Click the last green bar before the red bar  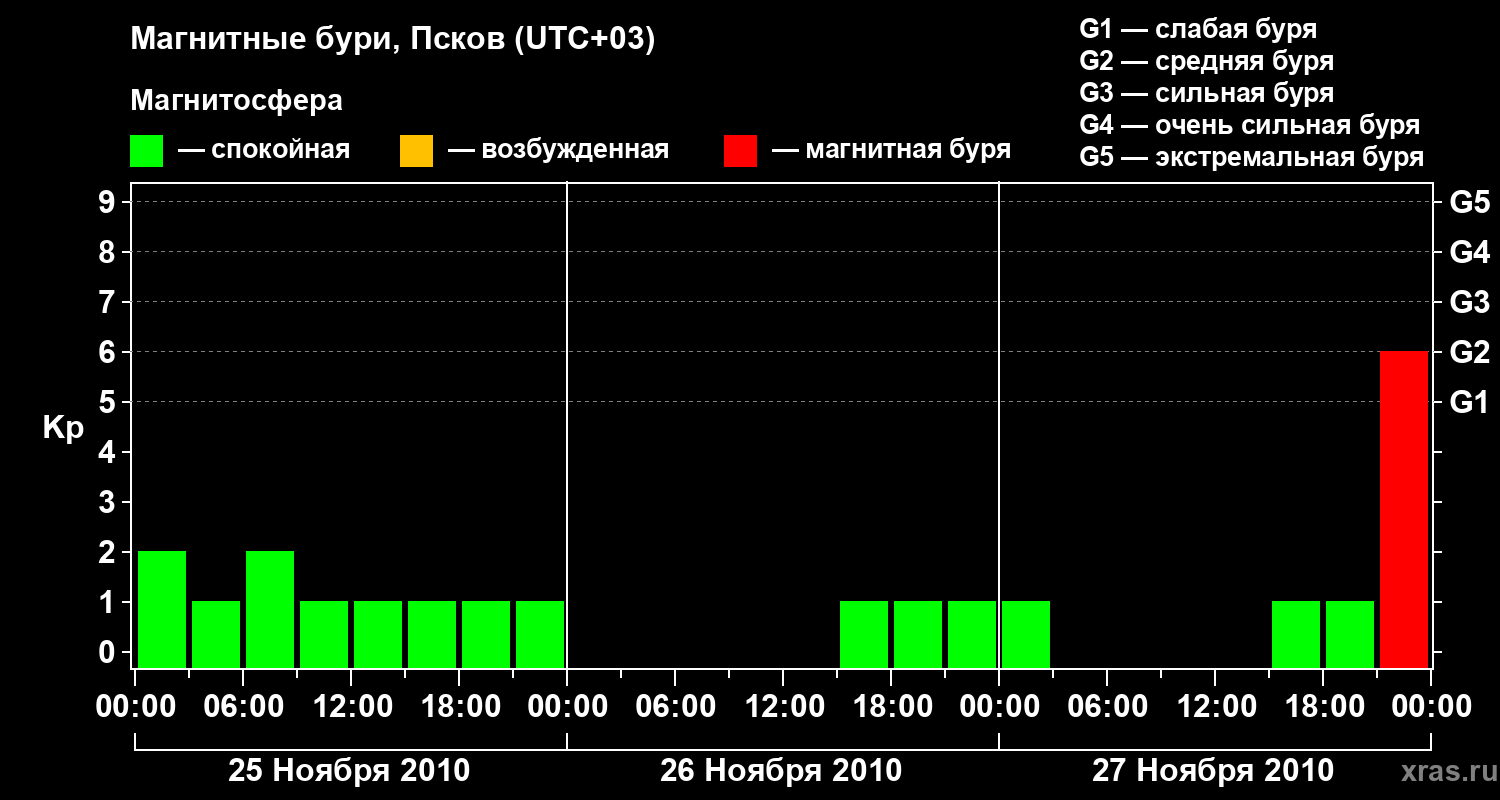[1350, 634]
